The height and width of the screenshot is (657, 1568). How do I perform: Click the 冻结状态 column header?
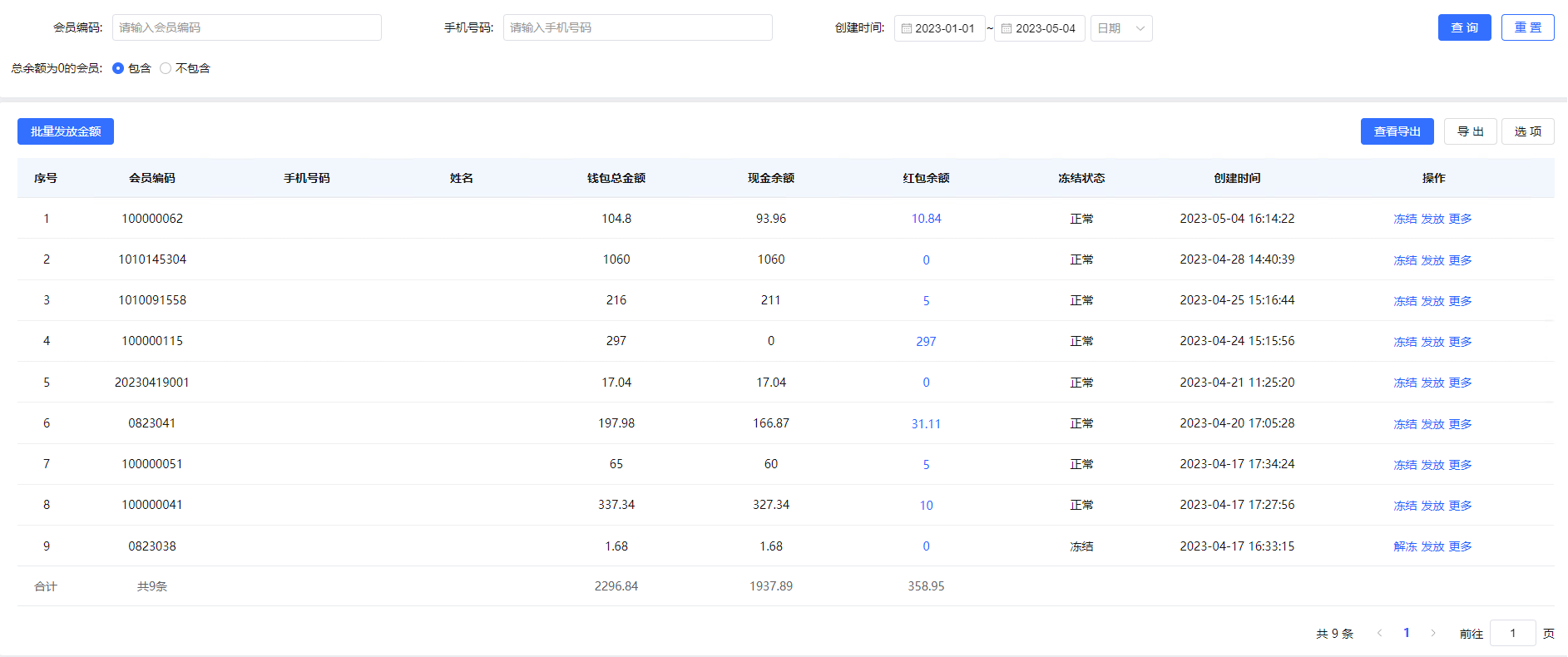click(x=1081, y=178)
